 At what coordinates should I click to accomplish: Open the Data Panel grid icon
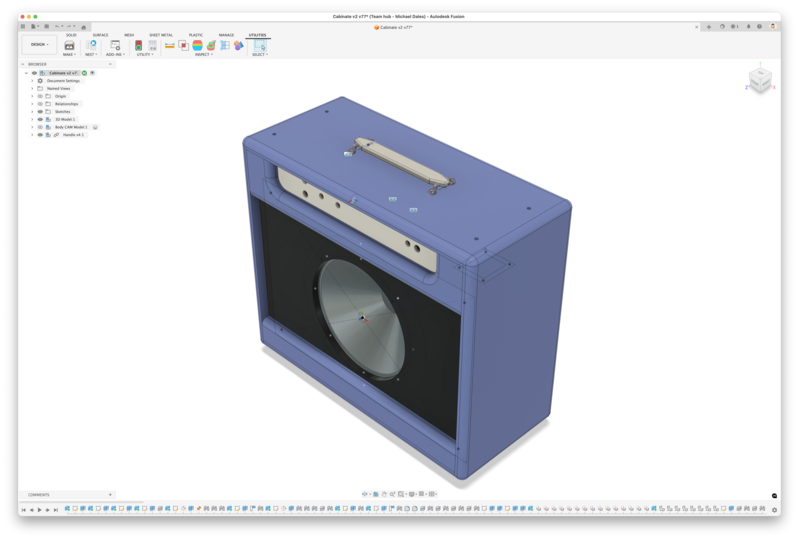coord(22,26)
